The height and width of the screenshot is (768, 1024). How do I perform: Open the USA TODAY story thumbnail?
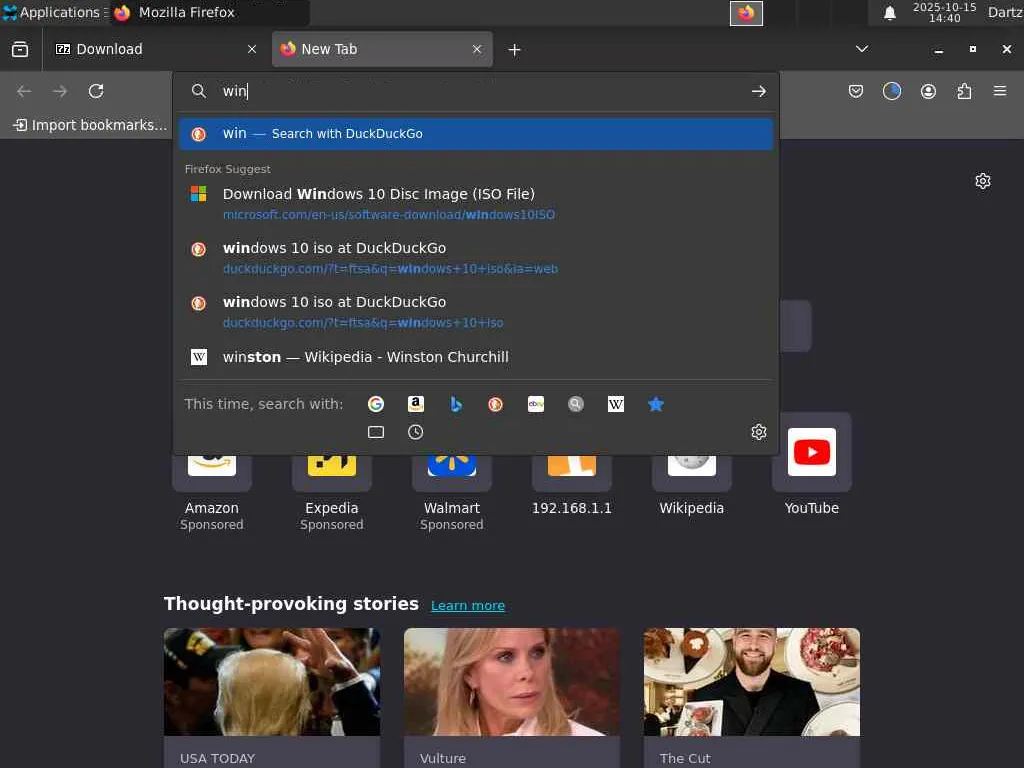[272, 682]
